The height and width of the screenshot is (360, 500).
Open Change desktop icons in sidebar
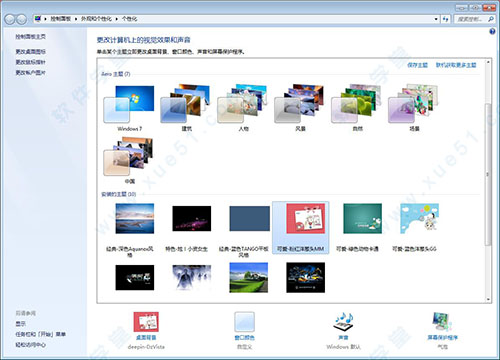30,51
